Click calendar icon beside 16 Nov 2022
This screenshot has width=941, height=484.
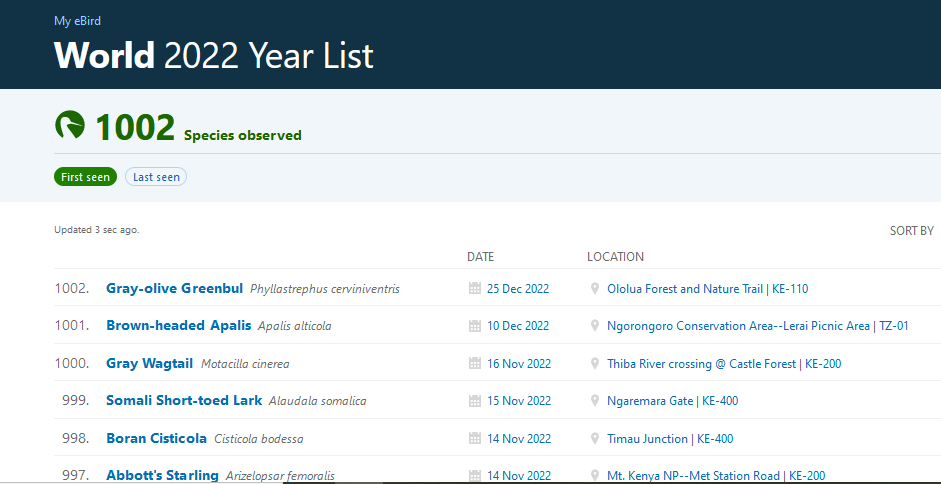475,364
